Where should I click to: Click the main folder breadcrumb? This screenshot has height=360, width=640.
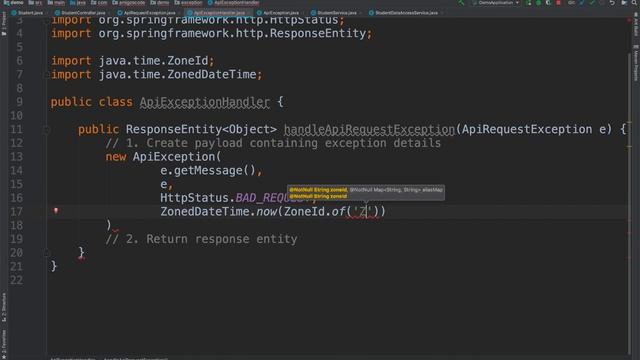pos(56,2)
